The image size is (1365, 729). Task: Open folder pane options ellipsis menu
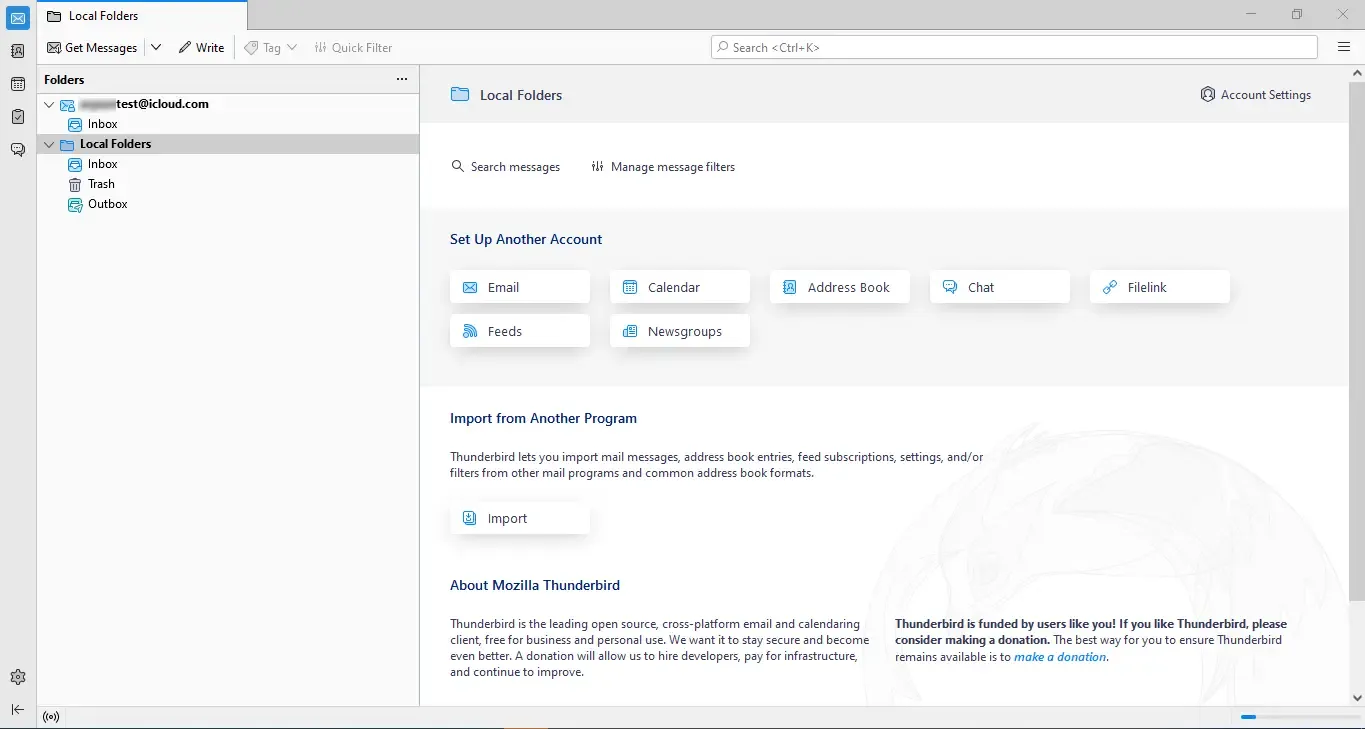click(402, 79)
